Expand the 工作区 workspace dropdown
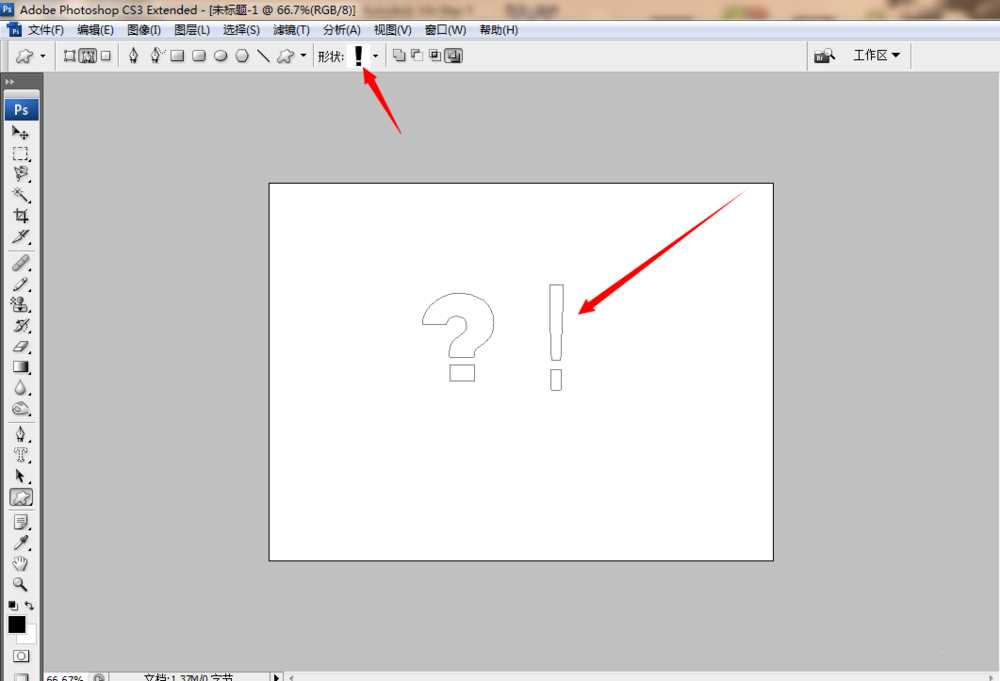This screenshot has width=1000, height=681. point(876,56)
